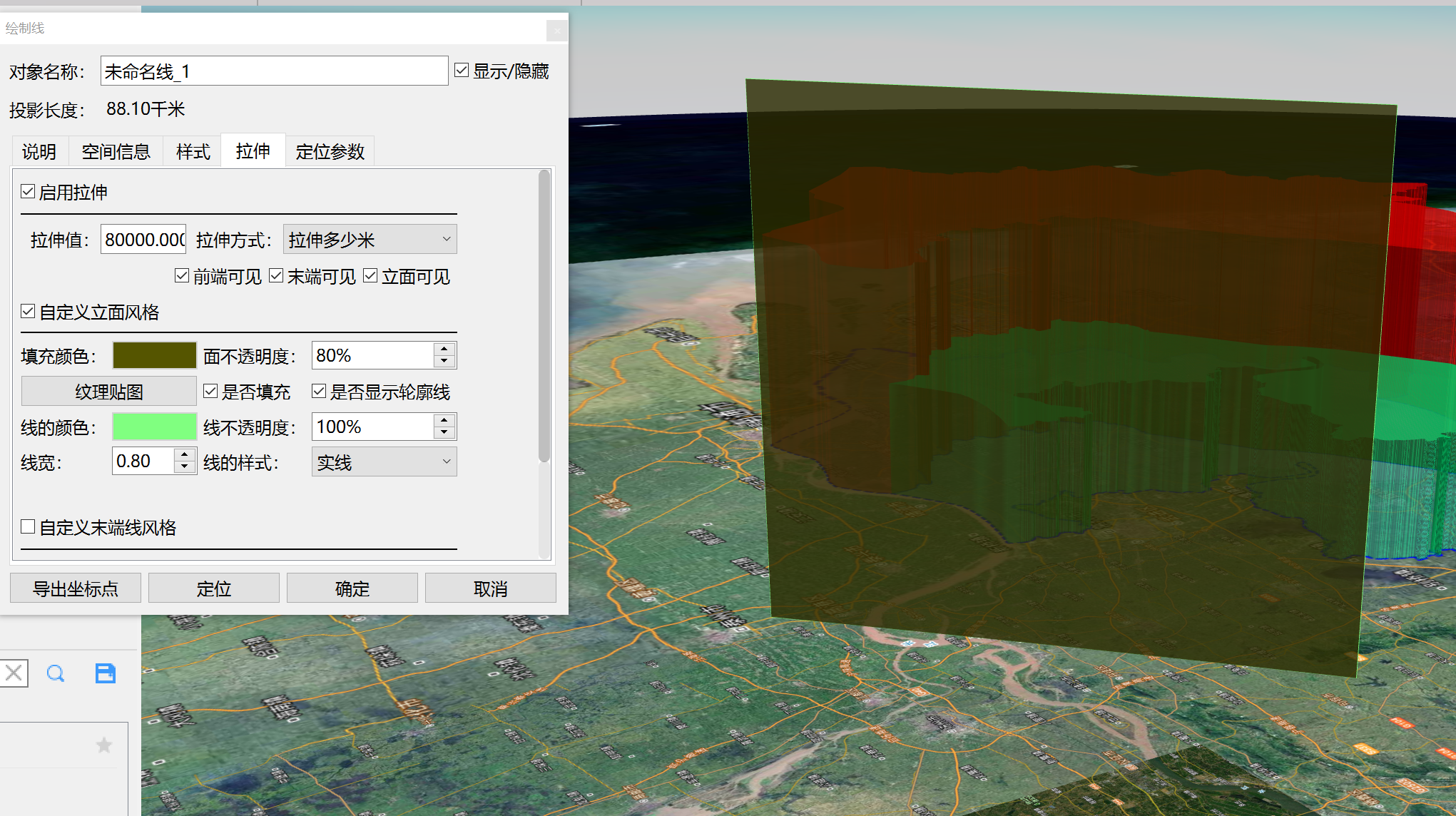This screenshot has height=816, width=1456.
Task: Decrease 线不透明度 with down arrow
Action: click(444, 433)
